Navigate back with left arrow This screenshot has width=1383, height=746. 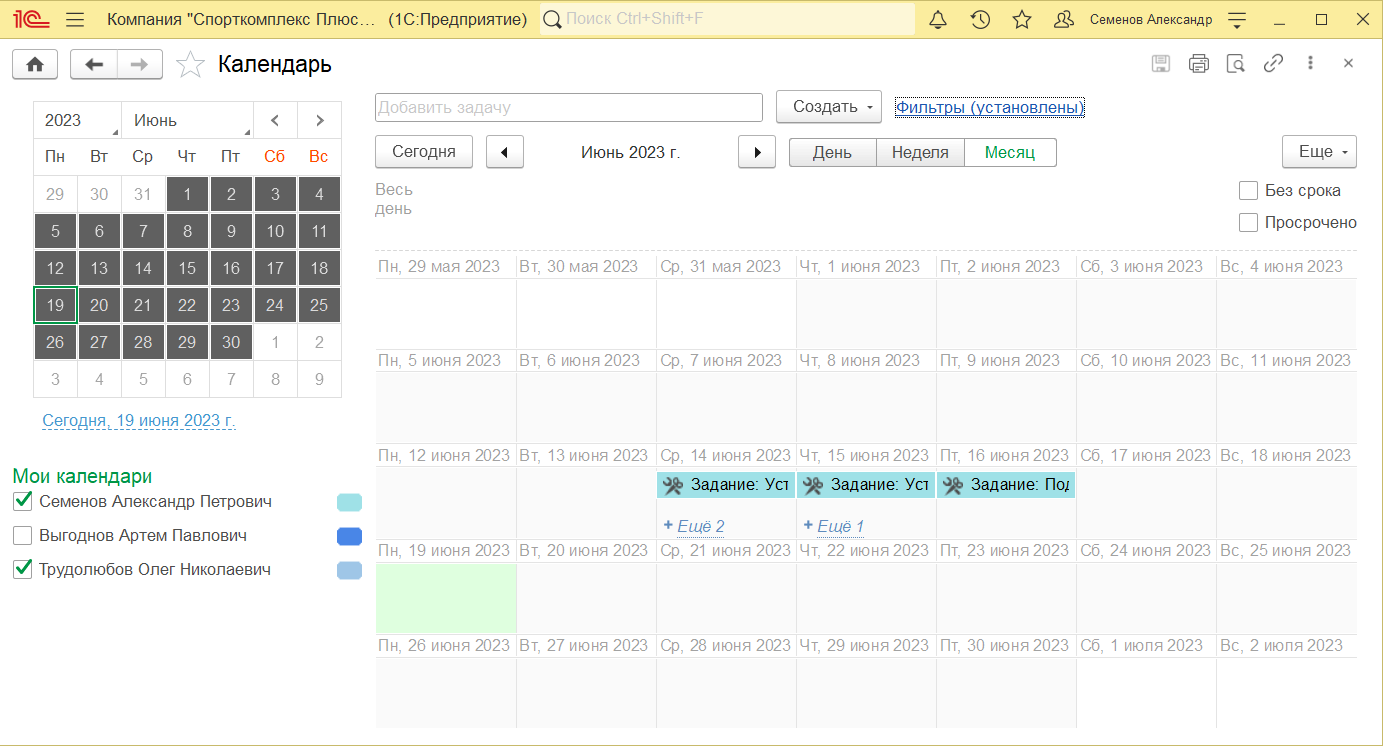click(x=94, y=64)
